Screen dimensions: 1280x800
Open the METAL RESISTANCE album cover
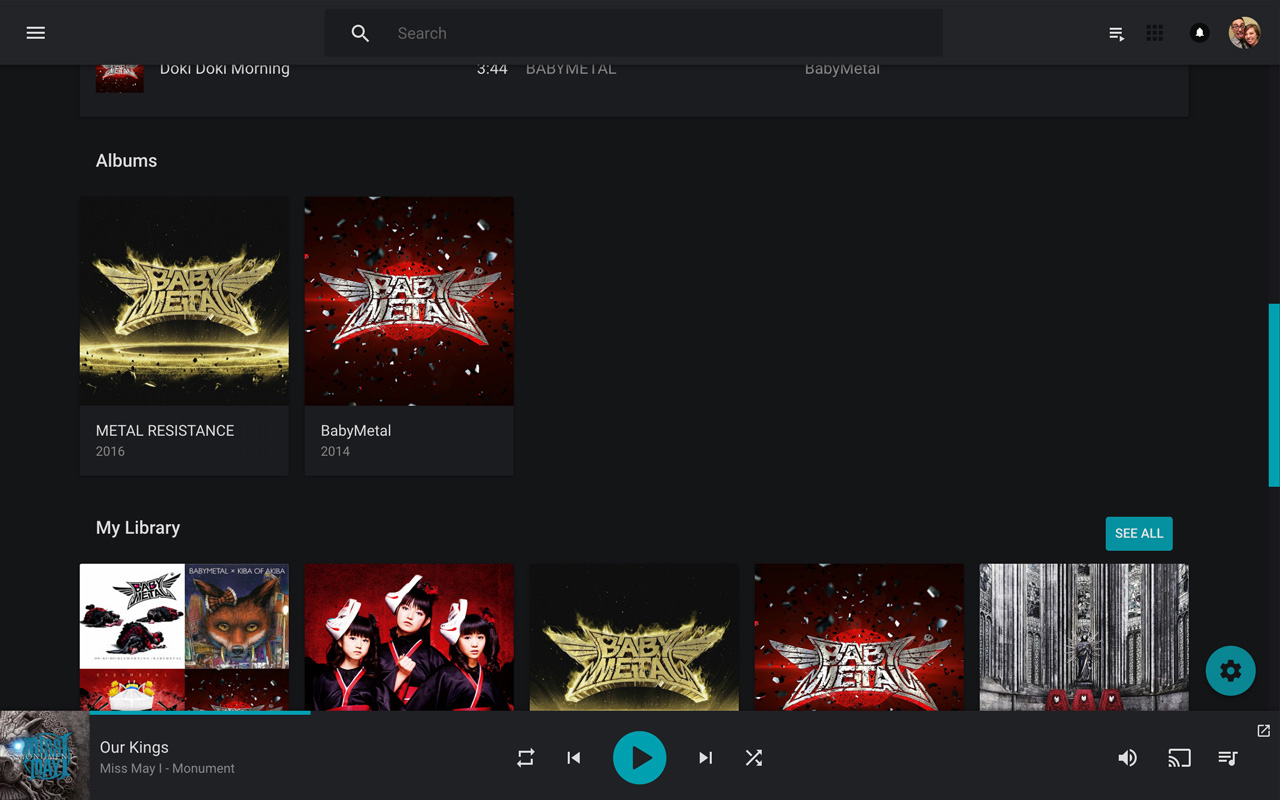pos(184,301)
